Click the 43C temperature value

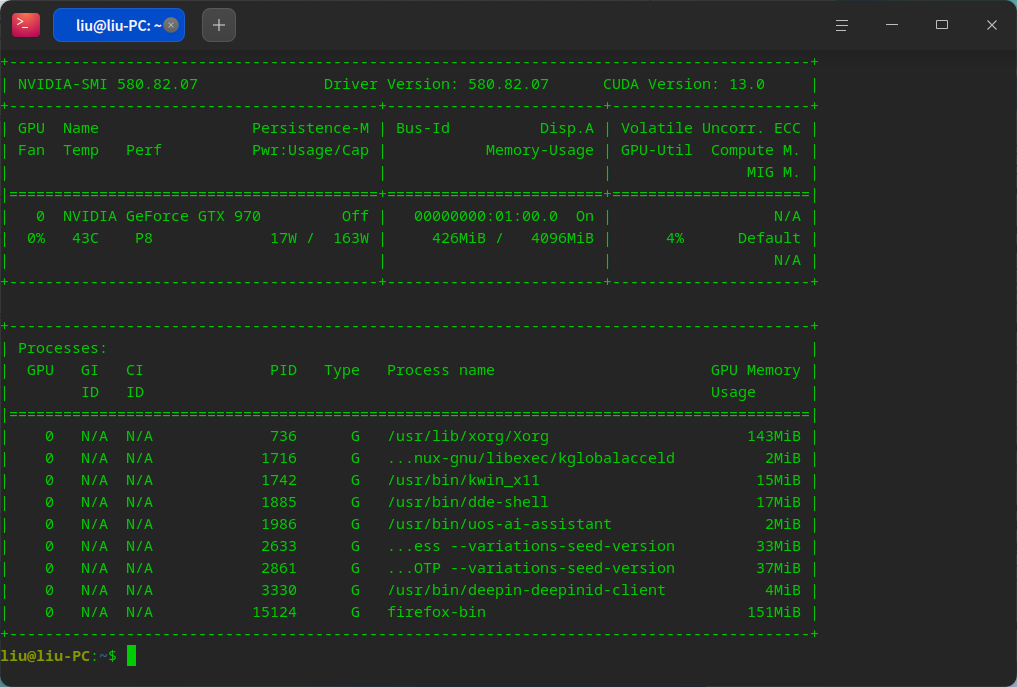(x=85, y=238)
